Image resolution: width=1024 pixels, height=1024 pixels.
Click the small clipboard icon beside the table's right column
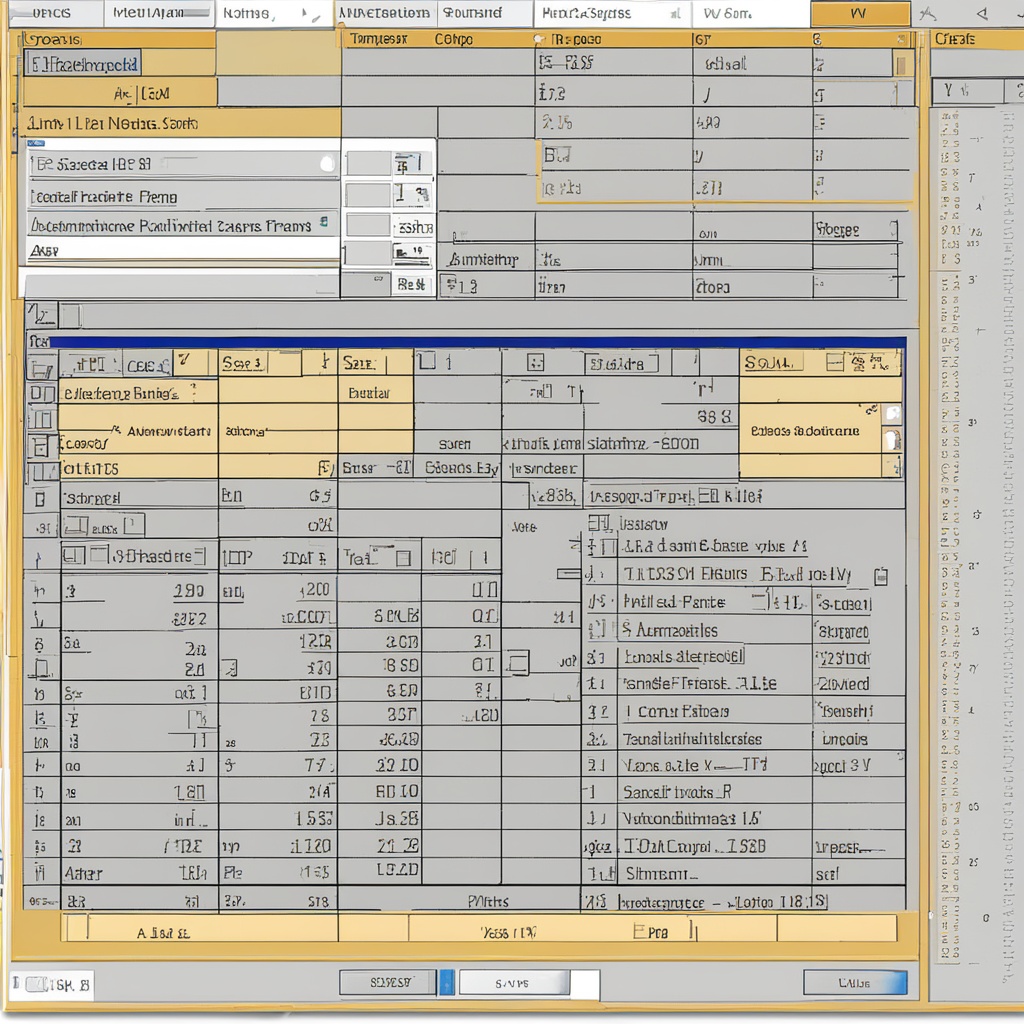[x=880, y=576]
